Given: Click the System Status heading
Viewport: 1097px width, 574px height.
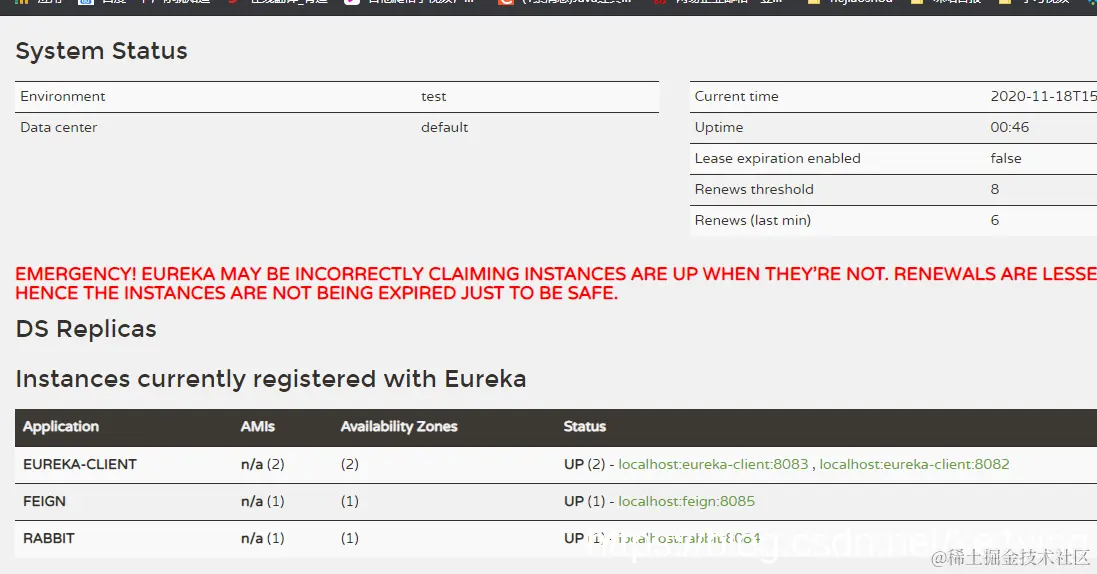Looking at the screenshot, I should coord(101,51).
